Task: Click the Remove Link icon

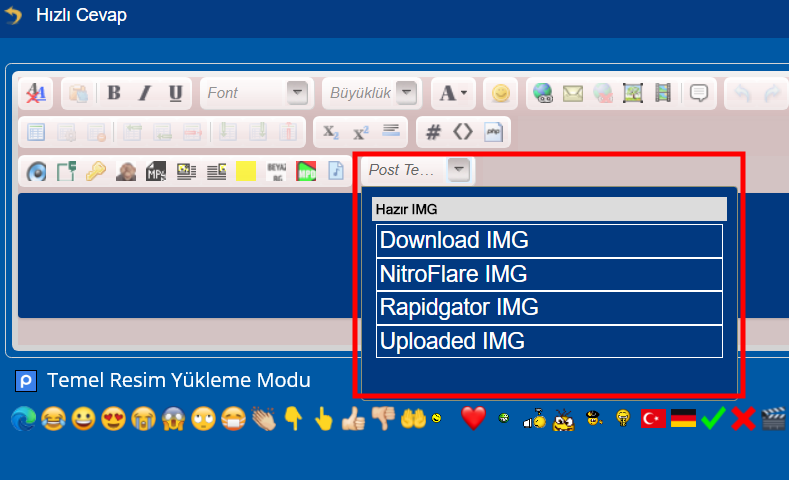Action: (603, 93)
